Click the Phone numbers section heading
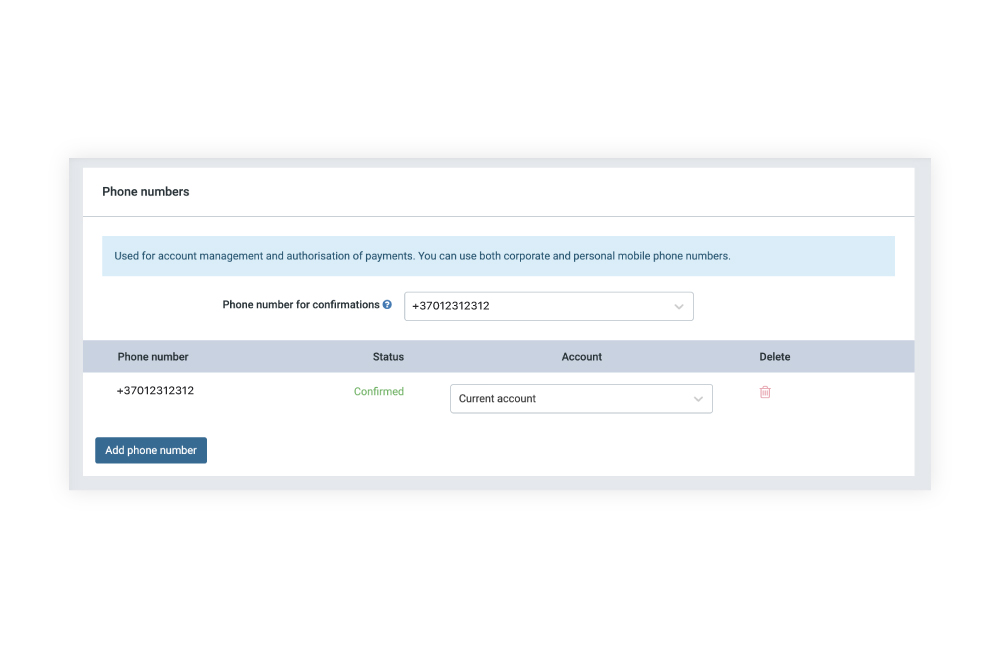 [146, 192]
